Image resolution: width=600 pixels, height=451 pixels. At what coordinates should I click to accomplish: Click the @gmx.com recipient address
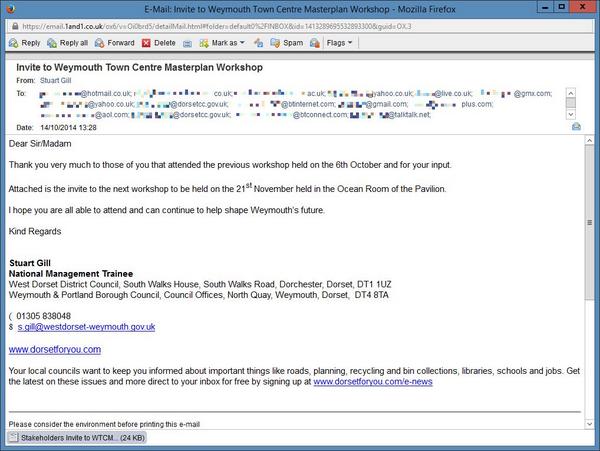coord(516,93)
